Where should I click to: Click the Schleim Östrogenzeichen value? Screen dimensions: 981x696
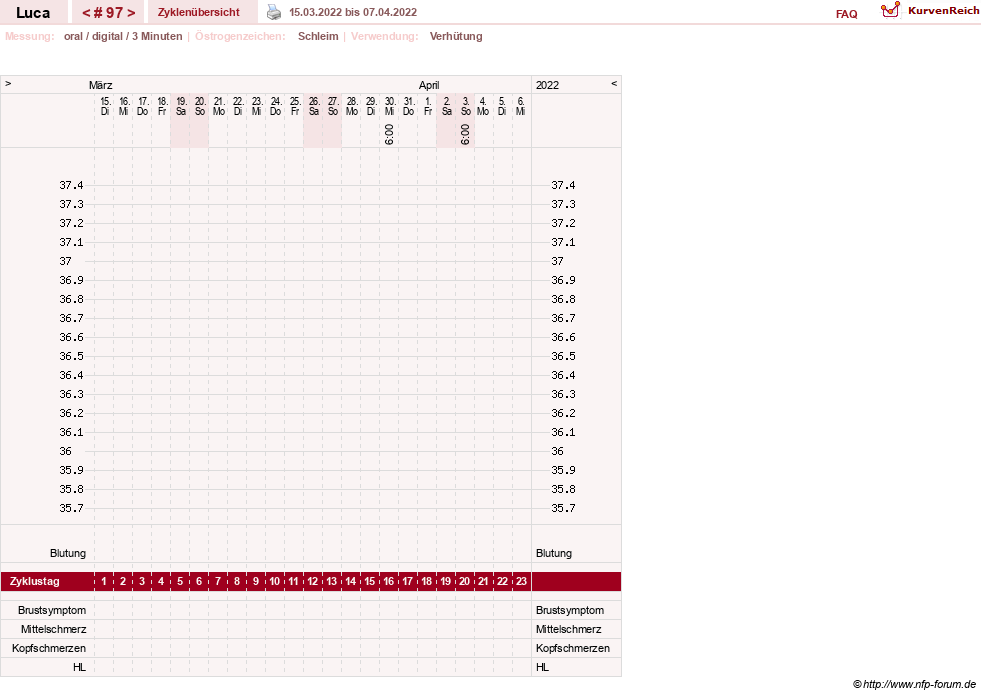pyautogui.click(x=318, y=36)
